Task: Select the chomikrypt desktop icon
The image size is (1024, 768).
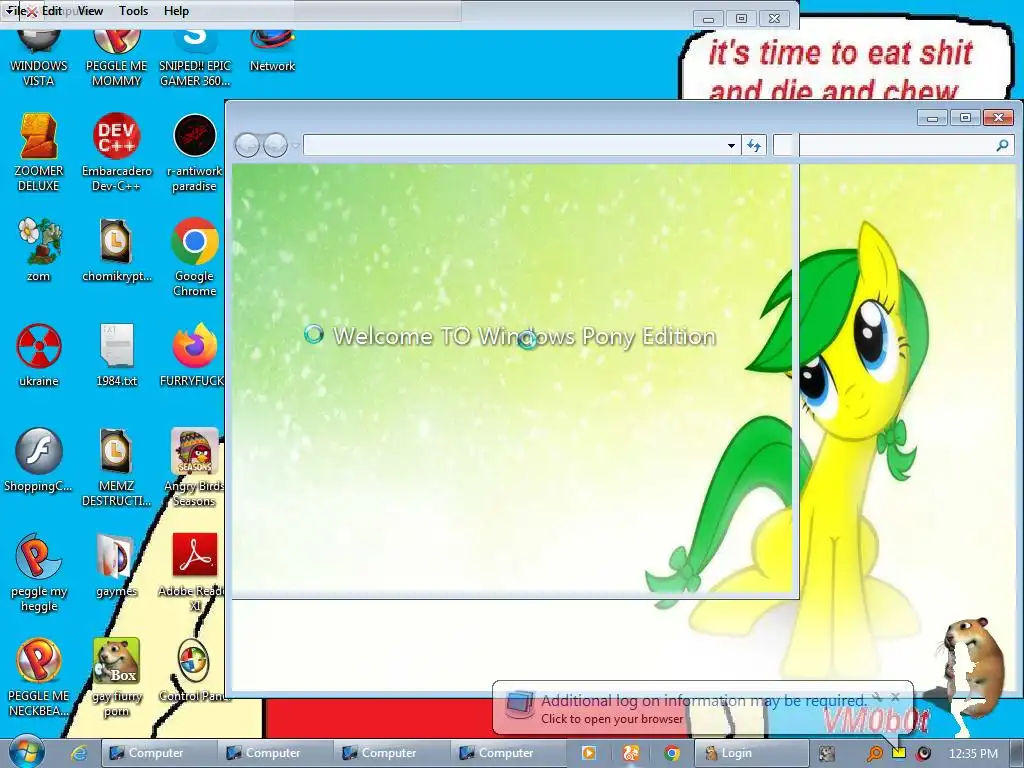Action: click(116, 250)
